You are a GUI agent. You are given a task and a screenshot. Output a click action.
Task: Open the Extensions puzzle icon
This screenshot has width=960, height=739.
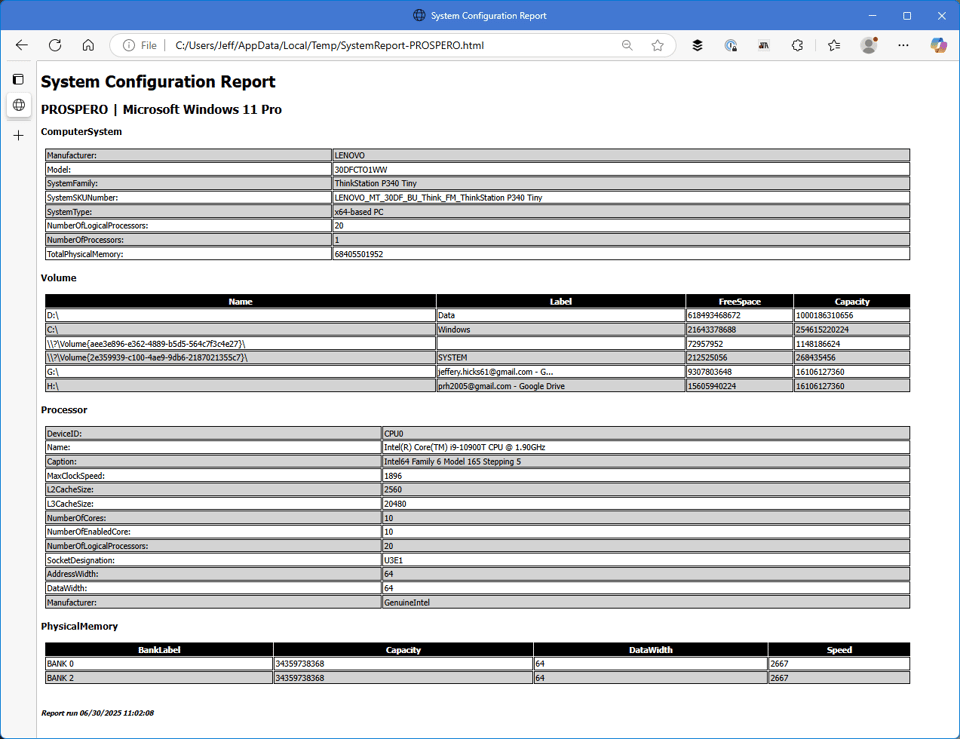coord(797,45)
